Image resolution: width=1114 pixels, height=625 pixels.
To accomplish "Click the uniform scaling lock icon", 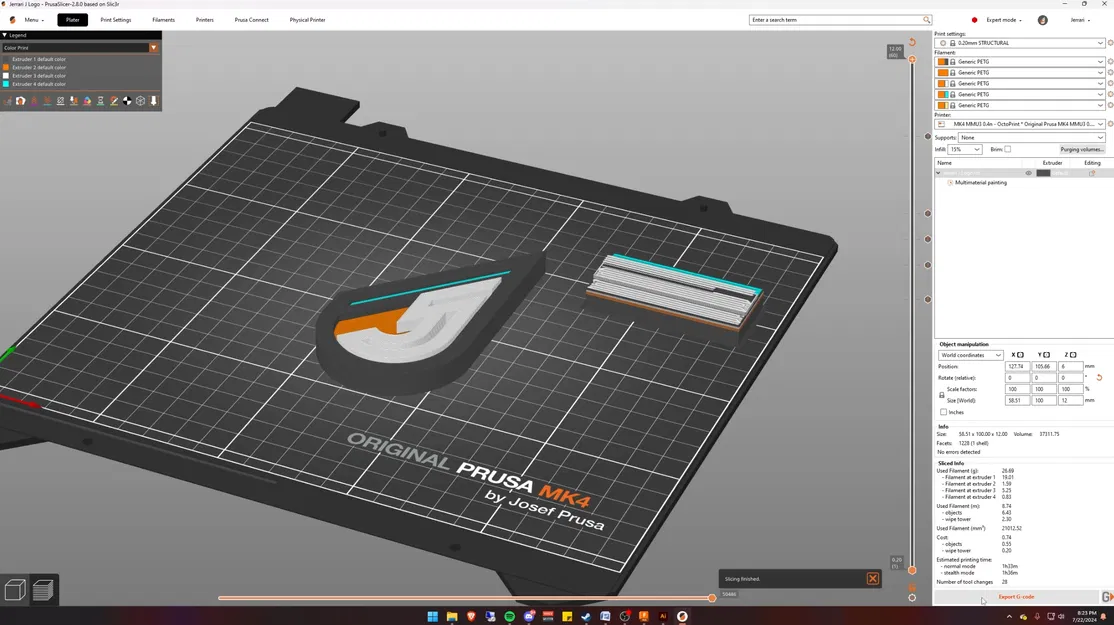I will click(941, 395).
